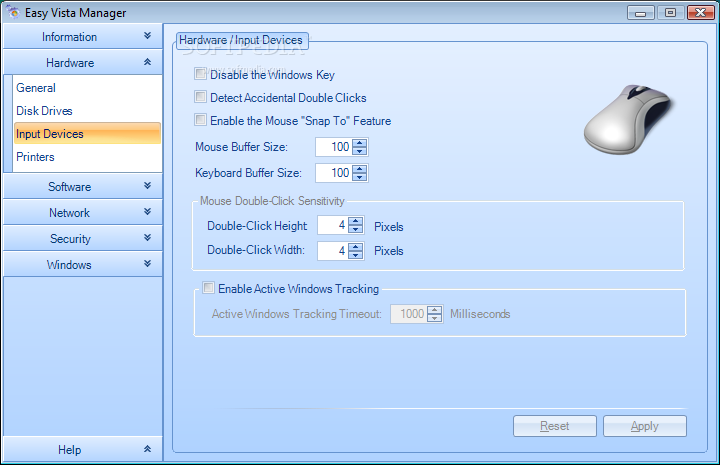Screen dimensions: 720x465
Task: Click the Tracking Timeout 1000 field
Action: [409, 314]
